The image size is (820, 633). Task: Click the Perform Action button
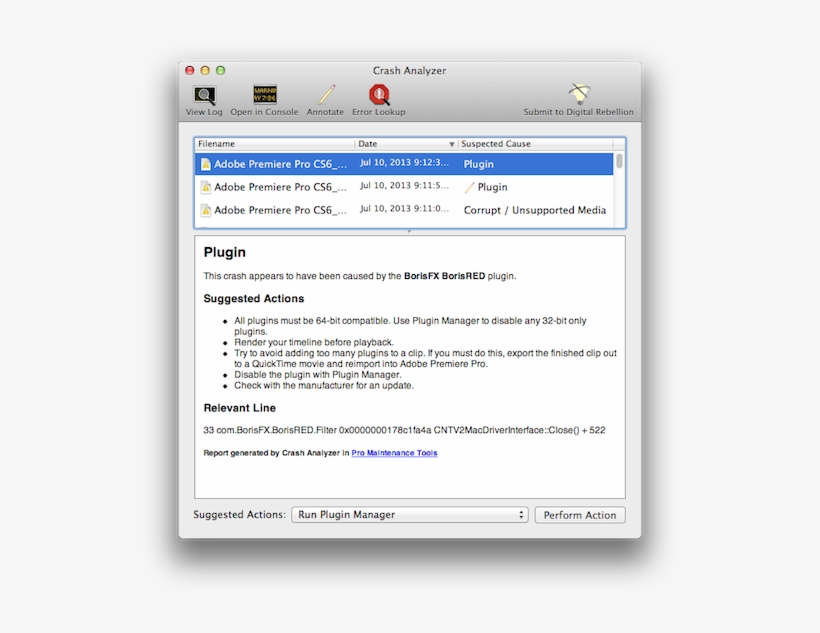(579, 515)
